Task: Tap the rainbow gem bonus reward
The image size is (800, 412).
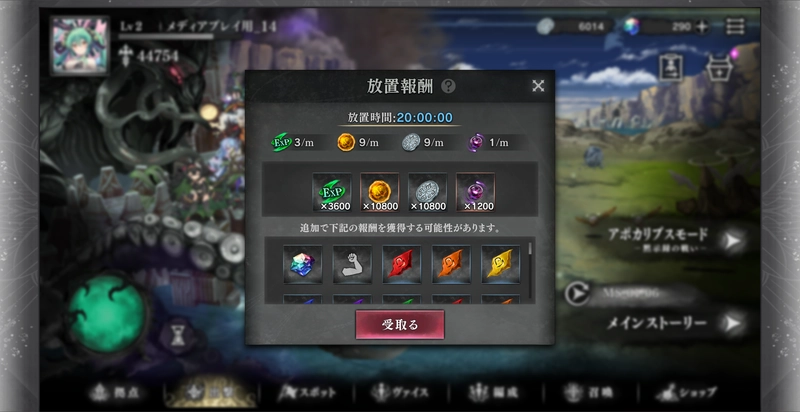Action: (x=303, y=265)
